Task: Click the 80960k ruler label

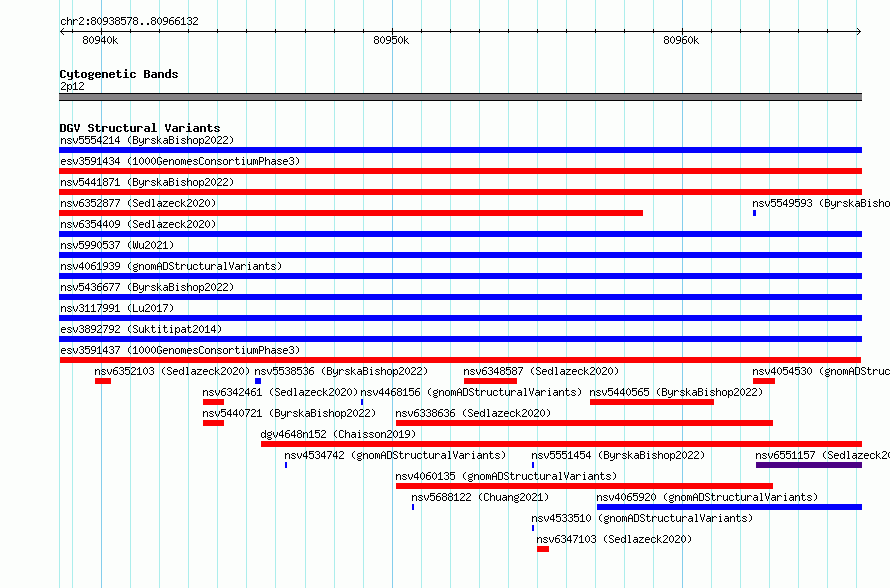Action: (x=681, y=40)
